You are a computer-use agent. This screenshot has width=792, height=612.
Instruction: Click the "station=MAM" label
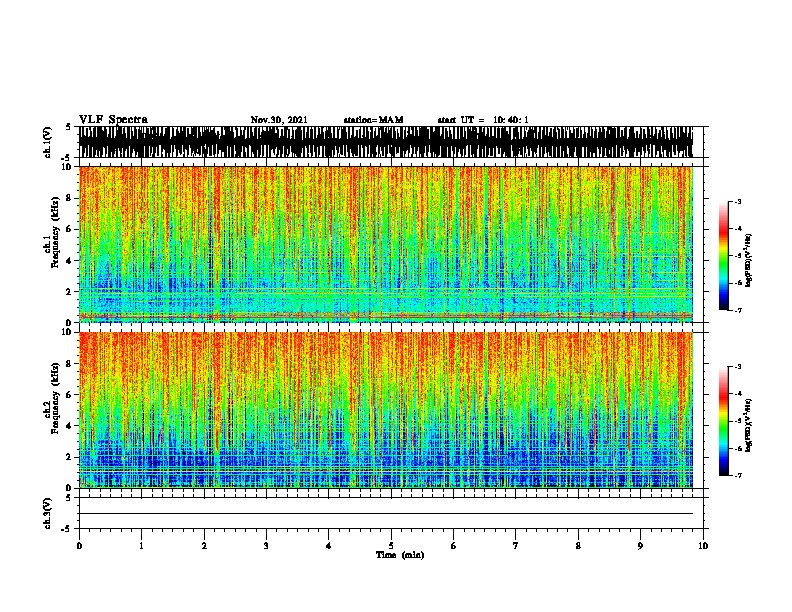[374, 120]
